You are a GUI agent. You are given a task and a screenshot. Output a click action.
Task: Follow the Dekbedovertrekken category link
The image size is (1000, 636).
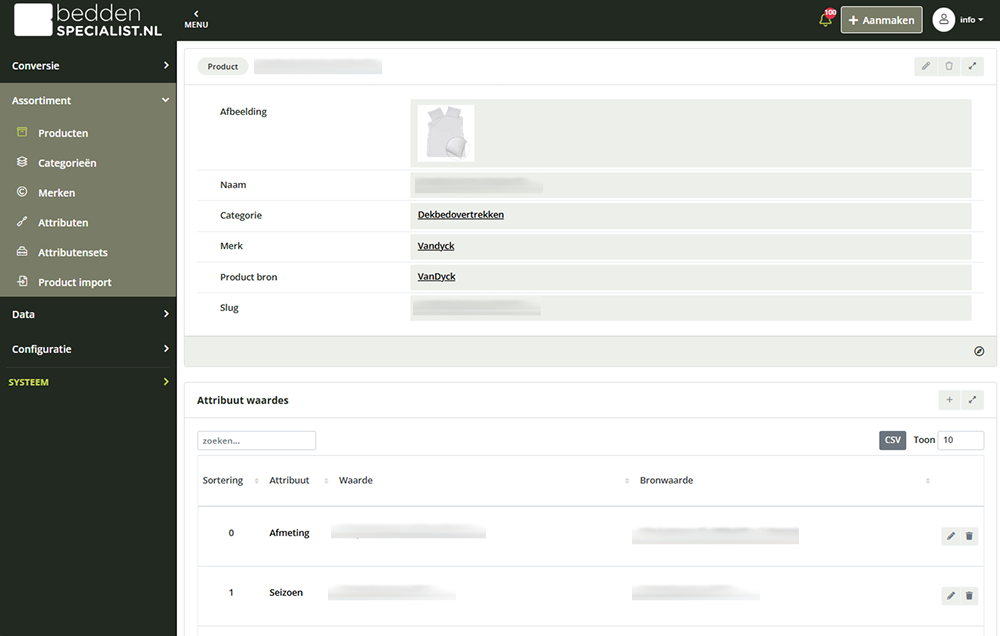click(x=460, y=215)
